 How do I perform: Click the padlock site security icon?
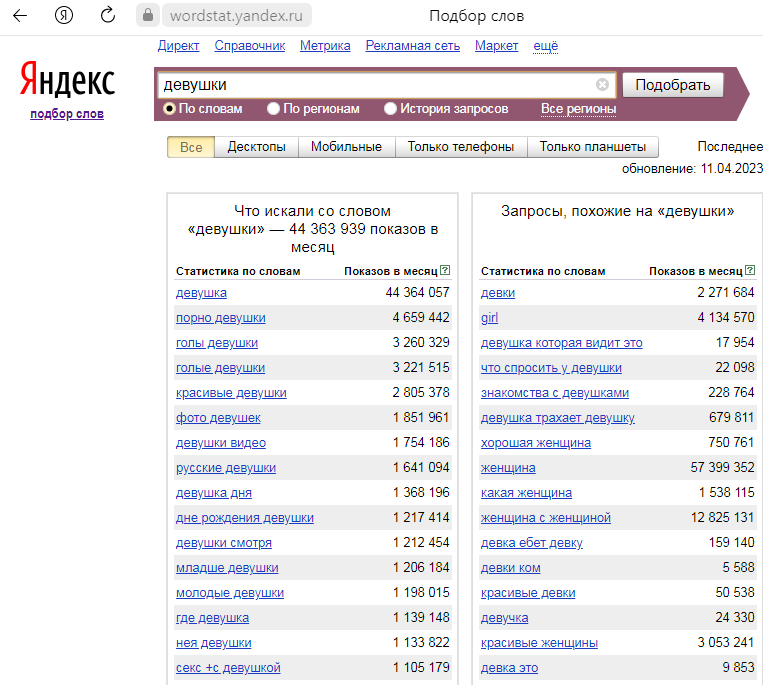pyautogui.click(x=148, y=15)
